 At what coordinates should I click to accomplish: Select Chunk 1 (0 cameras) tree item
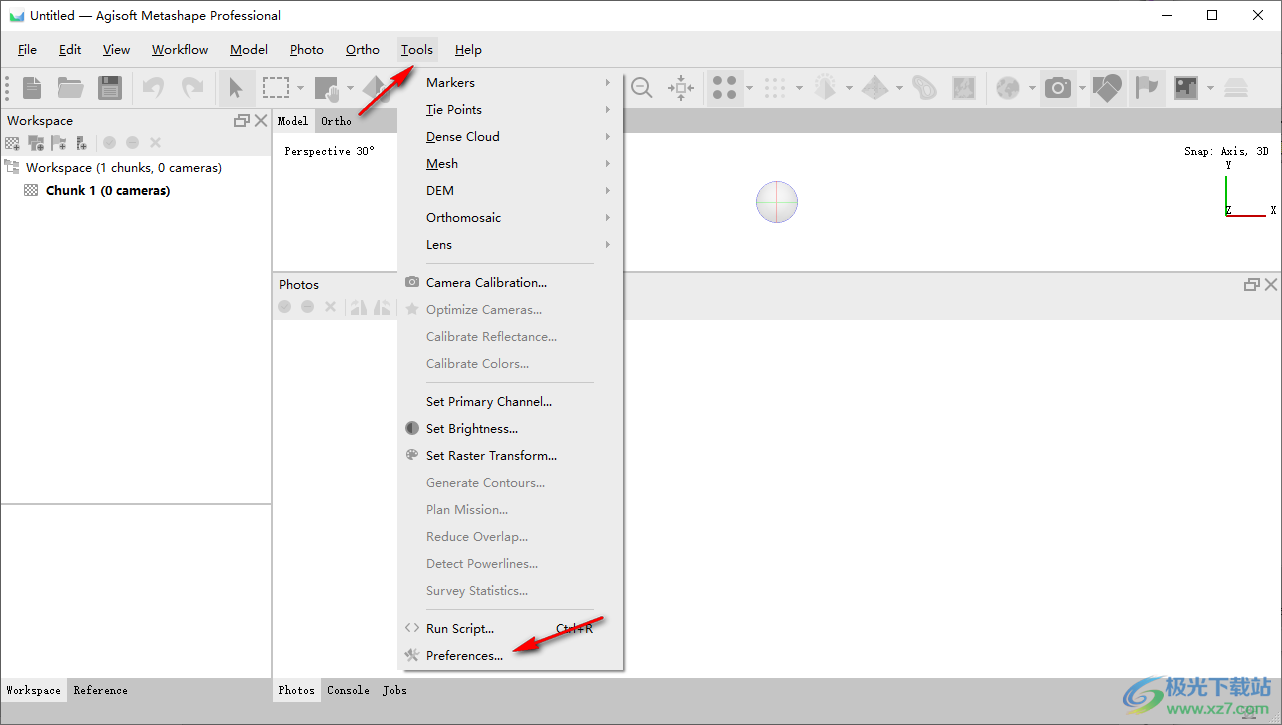(108, 190)
